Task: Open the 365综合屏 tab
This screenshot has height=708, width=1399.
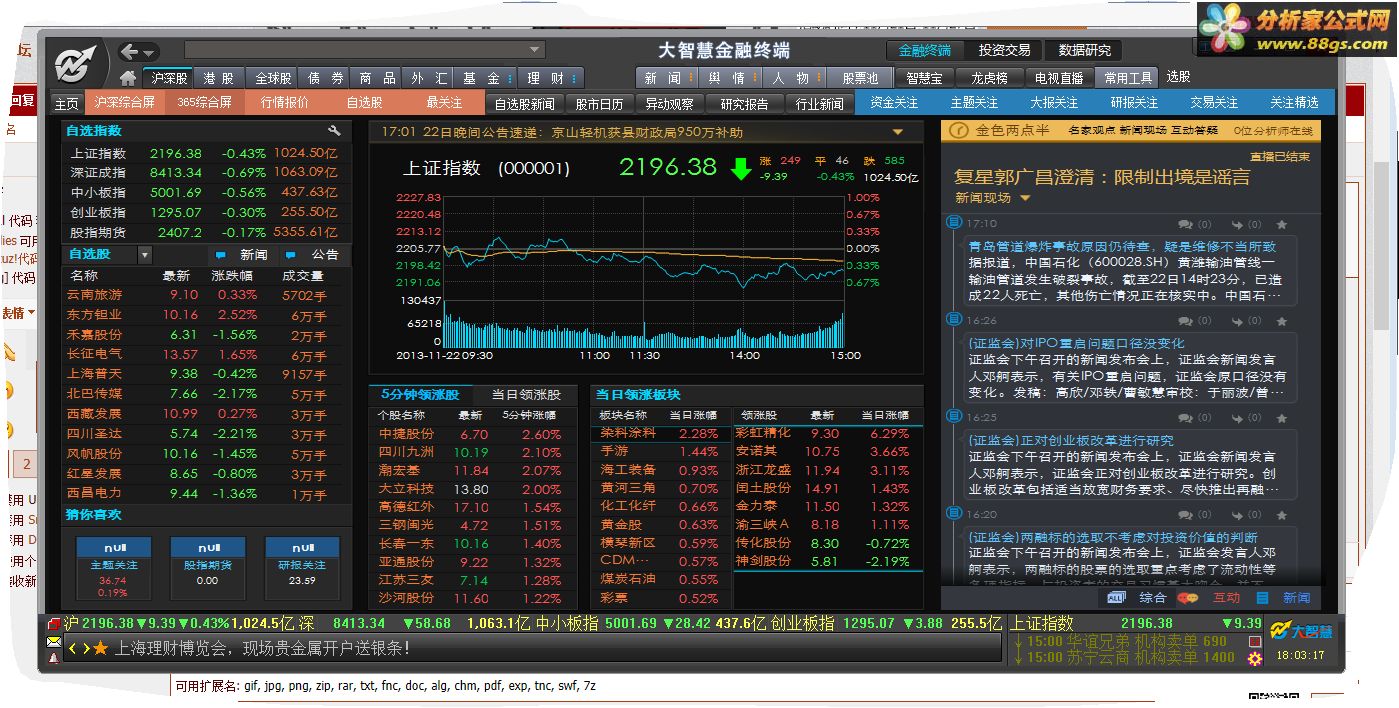Action: [204, 102]
